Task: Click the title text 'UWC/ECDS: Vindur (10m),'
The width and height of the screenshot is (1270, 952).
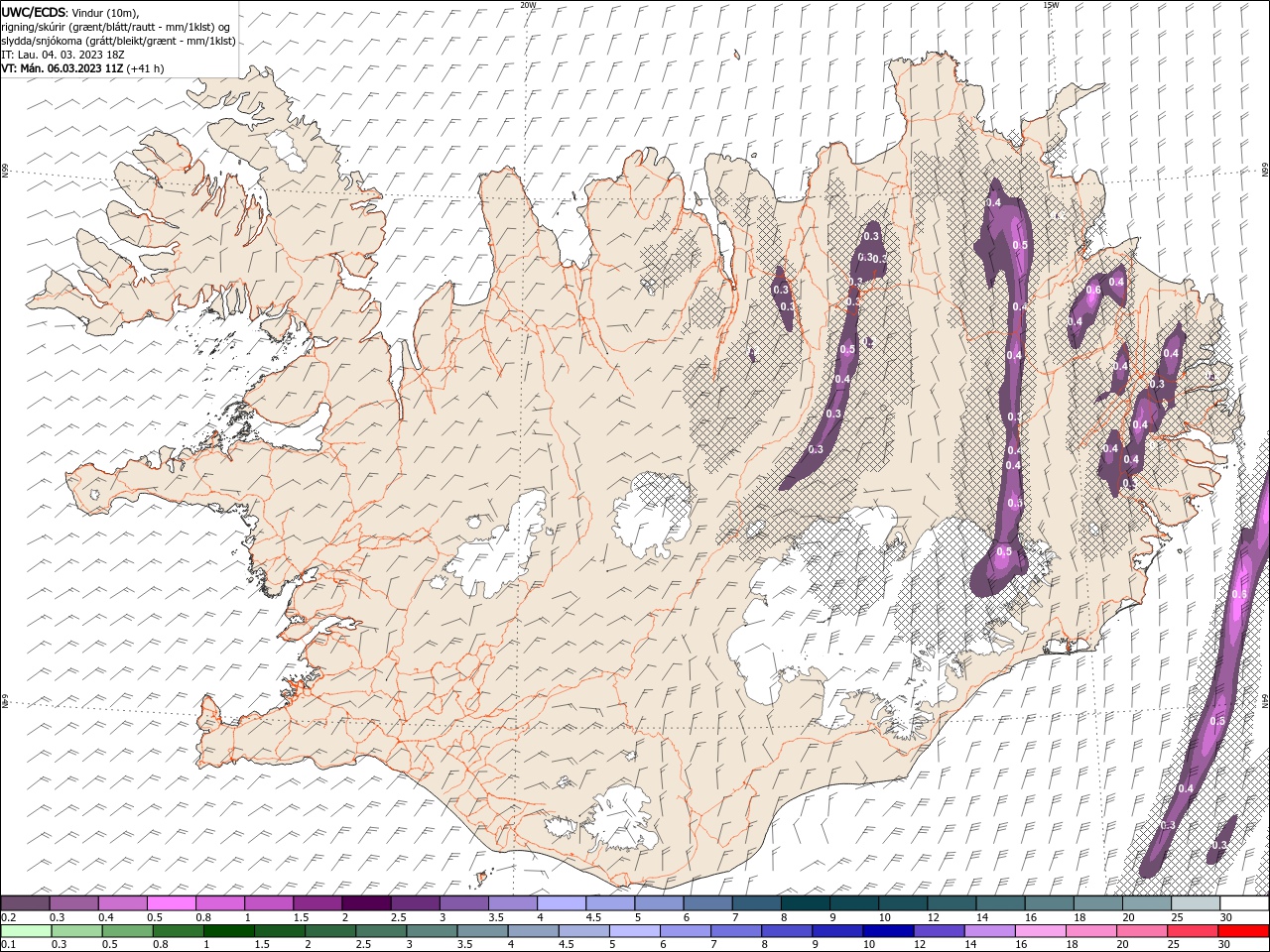Action: pos(70,12)
